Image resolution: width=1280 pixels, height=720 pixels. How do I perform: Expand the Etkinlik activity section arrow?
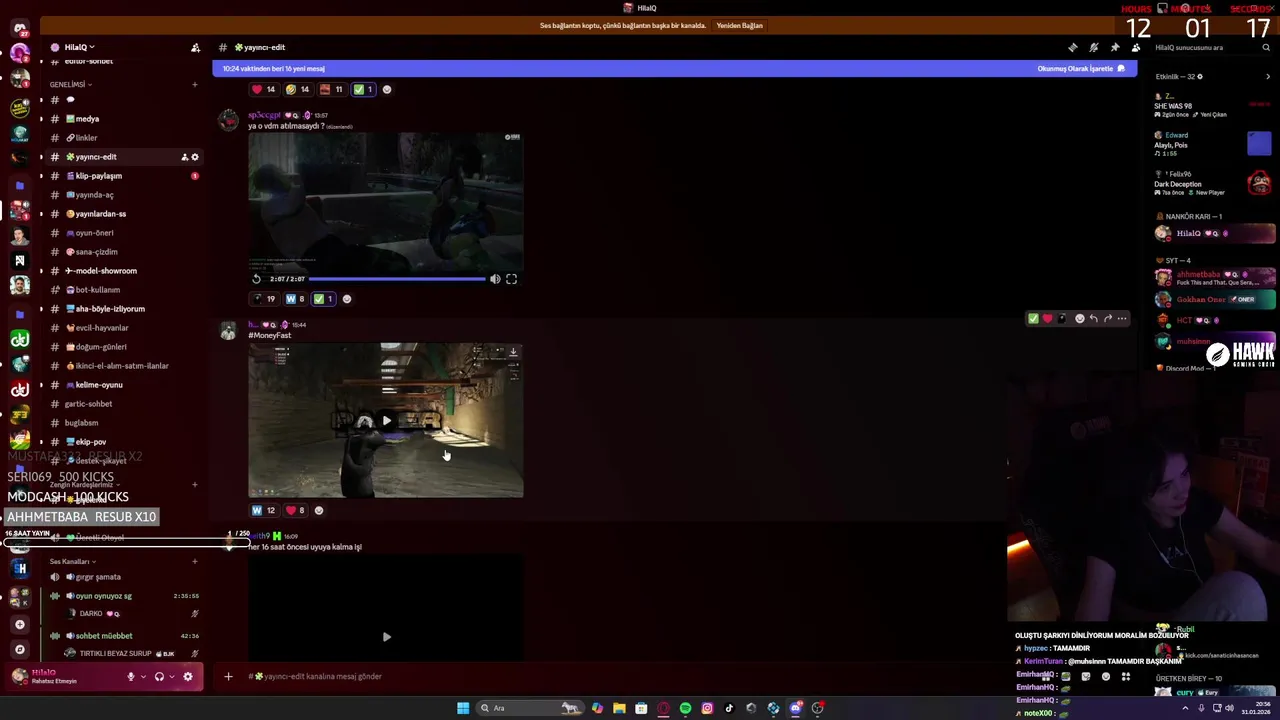coord(1268,77)
